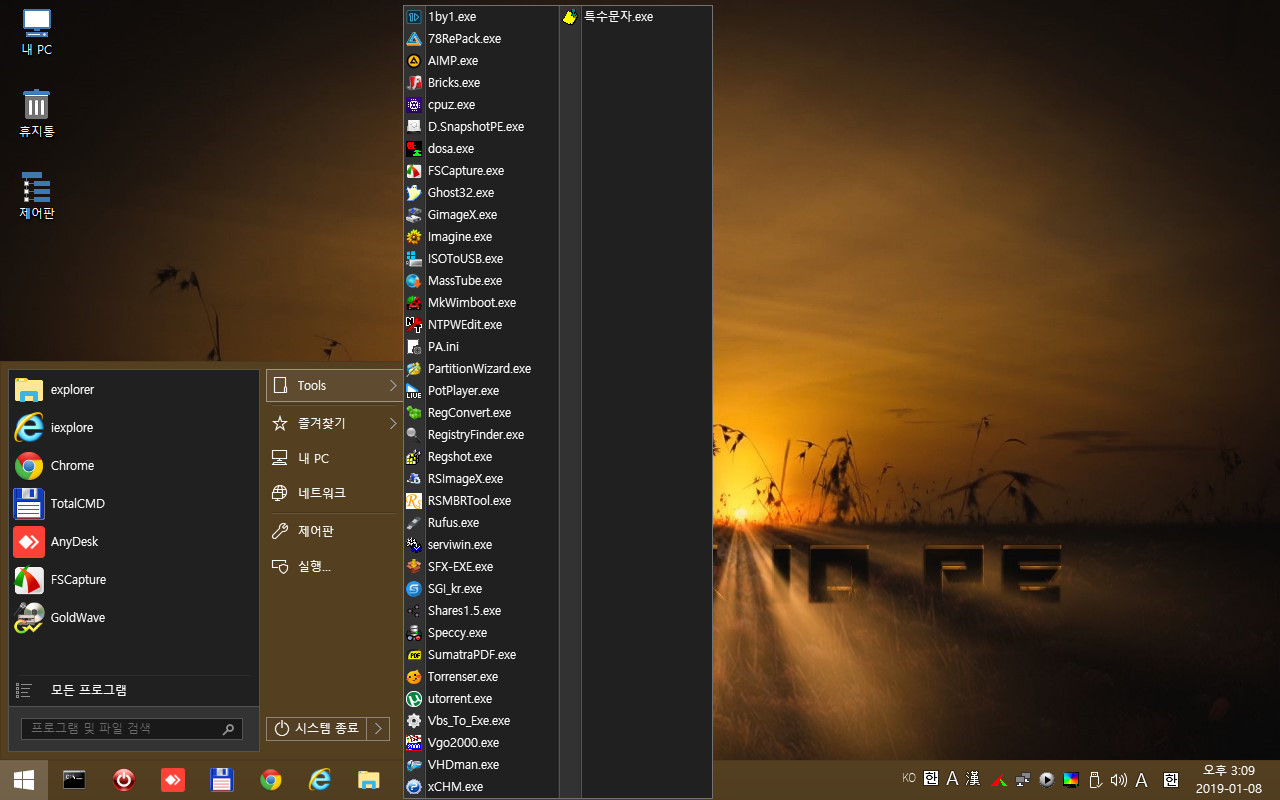Open Torrenser.exe
Image resolution: width=1280 pixels, height=800 pixels.
pos(481,677)
